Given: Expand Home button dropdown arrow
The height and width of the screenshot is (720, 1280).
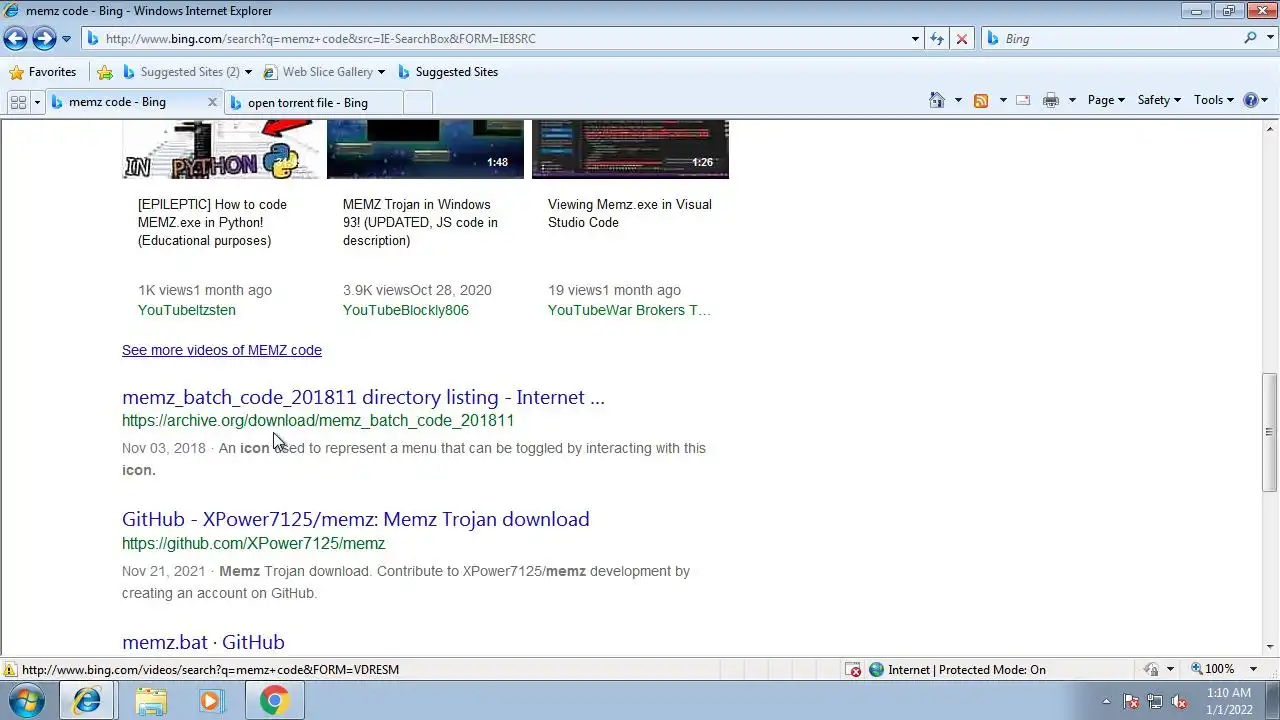Looking at the screenshot, I should tap(958, 100).
